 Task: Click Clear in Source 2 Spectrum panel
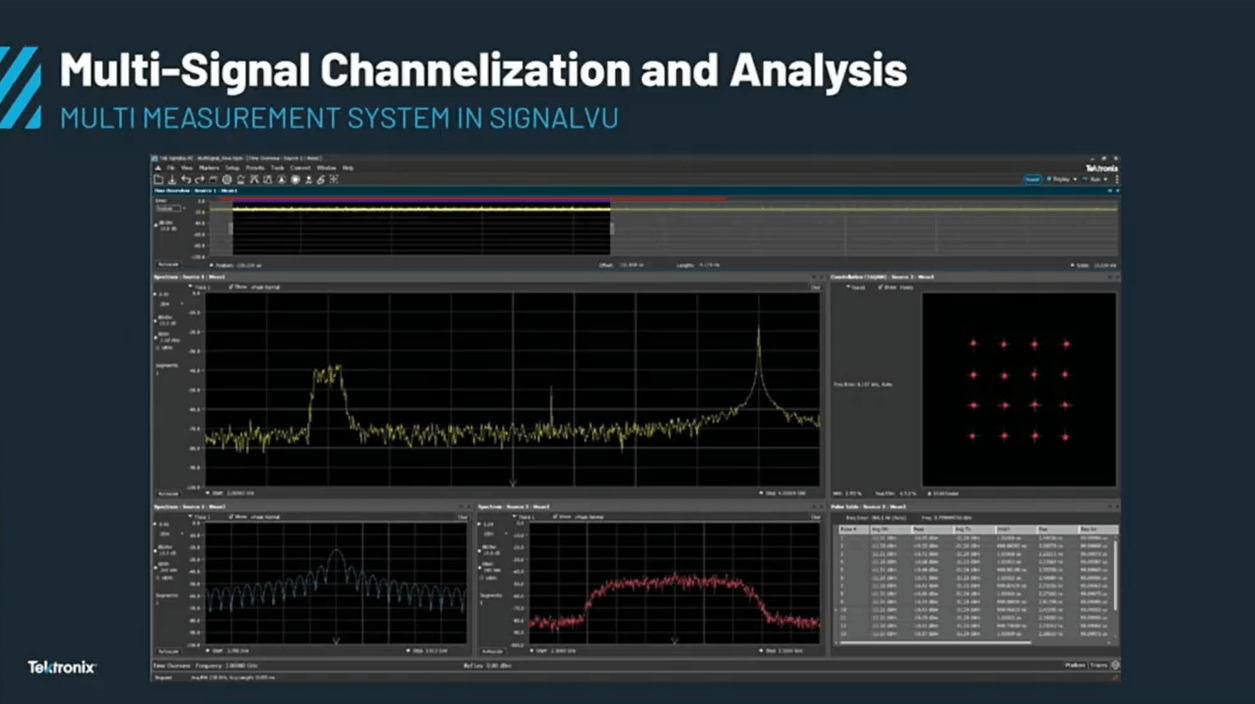[x=462, y=517]
